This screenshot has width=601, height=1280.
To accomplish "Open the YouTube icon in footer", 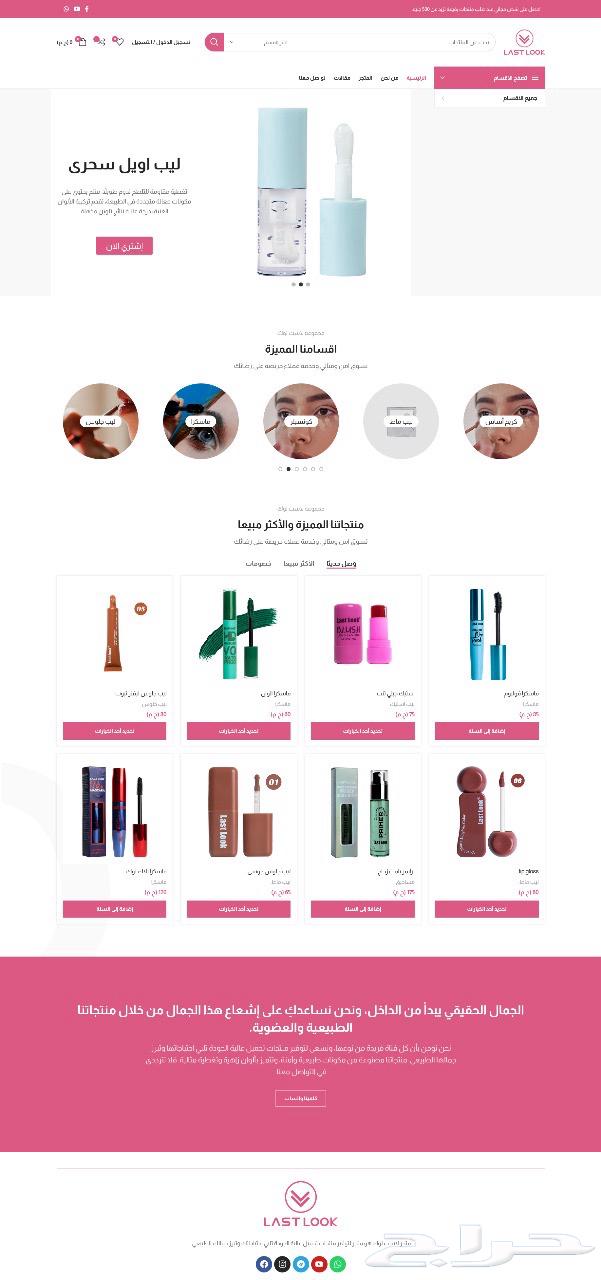I will click(x=319, y=1264).
